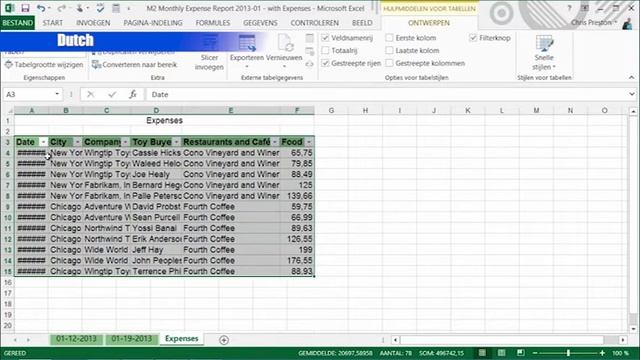Open the City column filter dropdown
640x360 pixels.
tap(78, 142)
